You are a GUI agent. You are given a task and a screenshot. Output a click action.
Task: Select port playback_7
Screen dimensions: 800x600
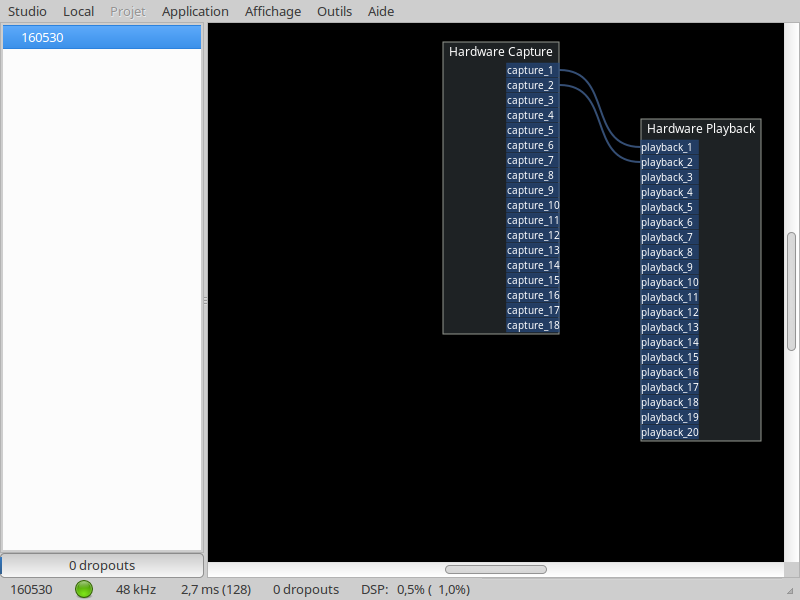(669, 237)
